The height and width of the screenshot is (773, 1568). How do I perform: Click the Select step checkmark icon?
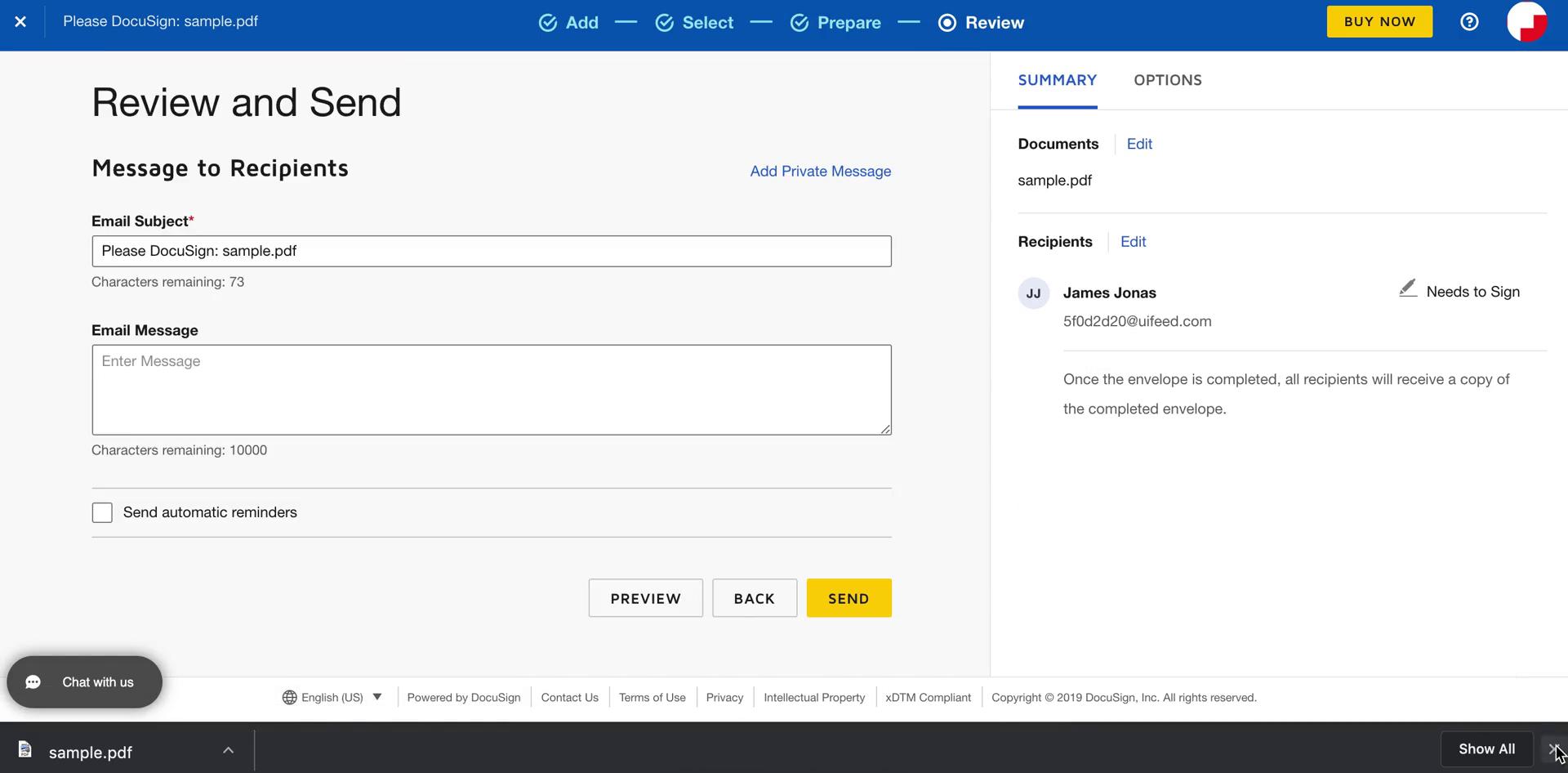(x=665, y=23)
